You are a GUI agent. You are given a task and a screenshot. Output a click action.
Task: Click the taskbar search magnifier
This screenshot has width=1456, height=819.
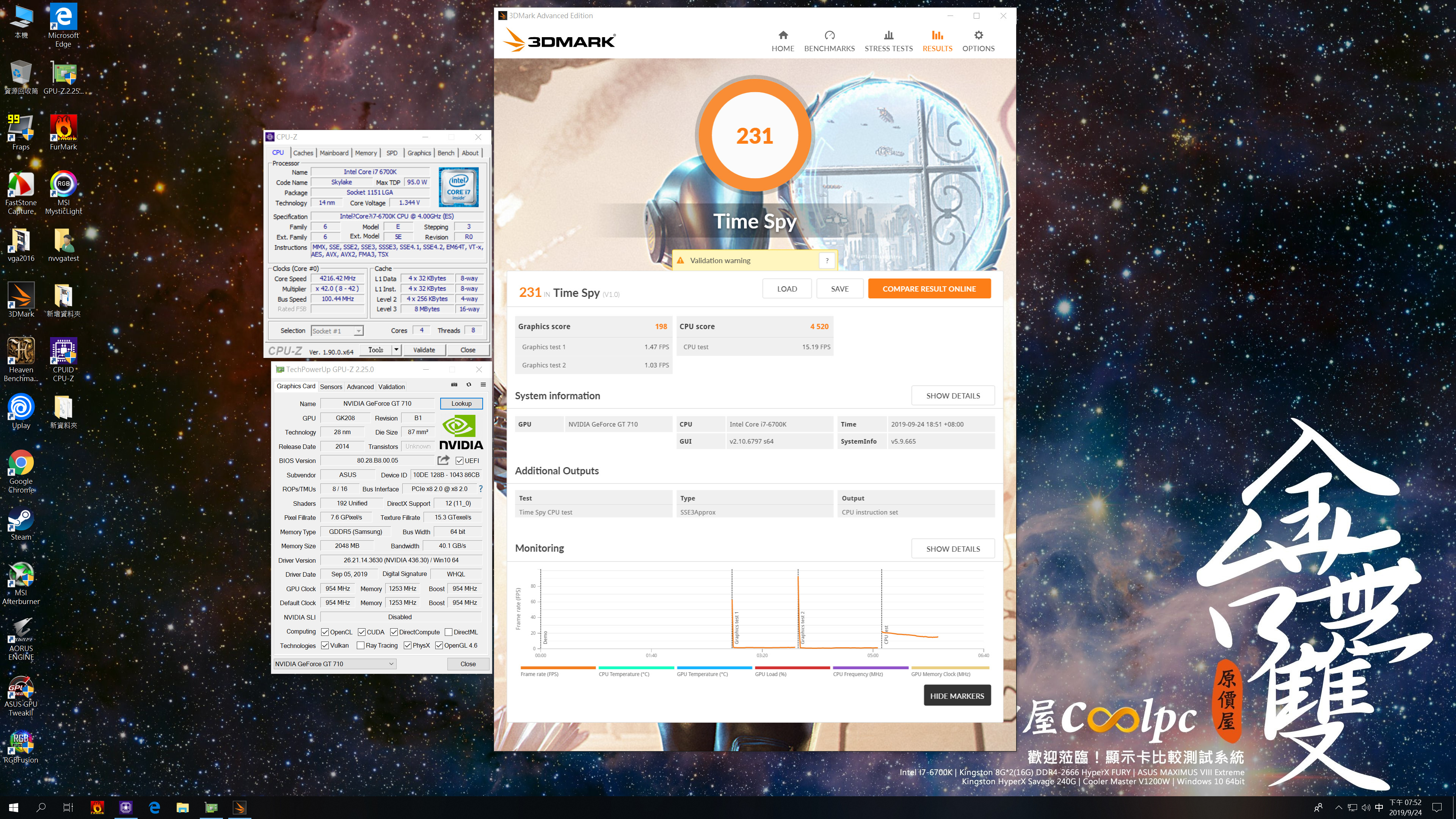(x=41, y=808)
